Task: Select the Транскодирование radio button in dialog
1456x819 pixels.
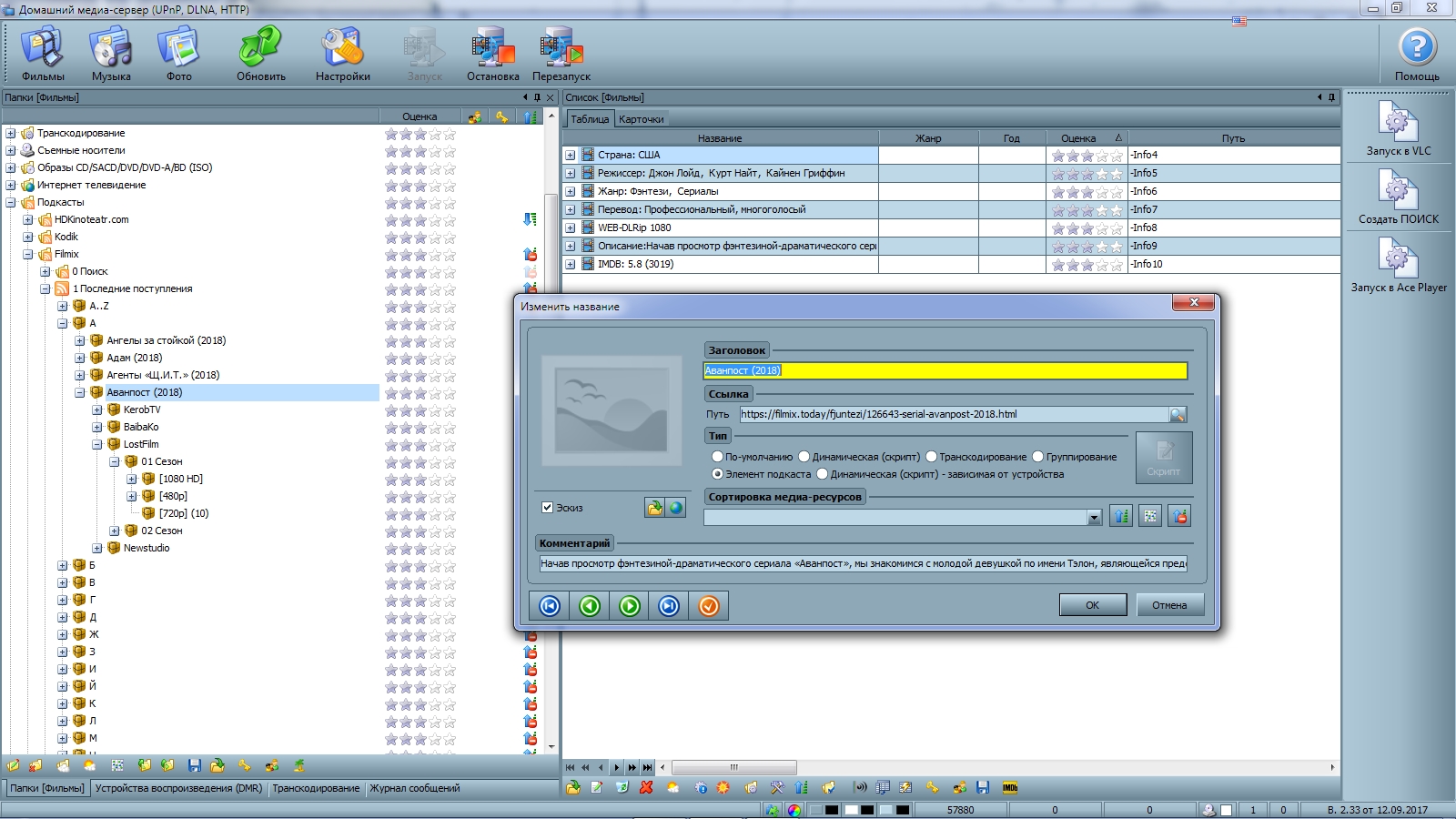Action: [932, 457]
